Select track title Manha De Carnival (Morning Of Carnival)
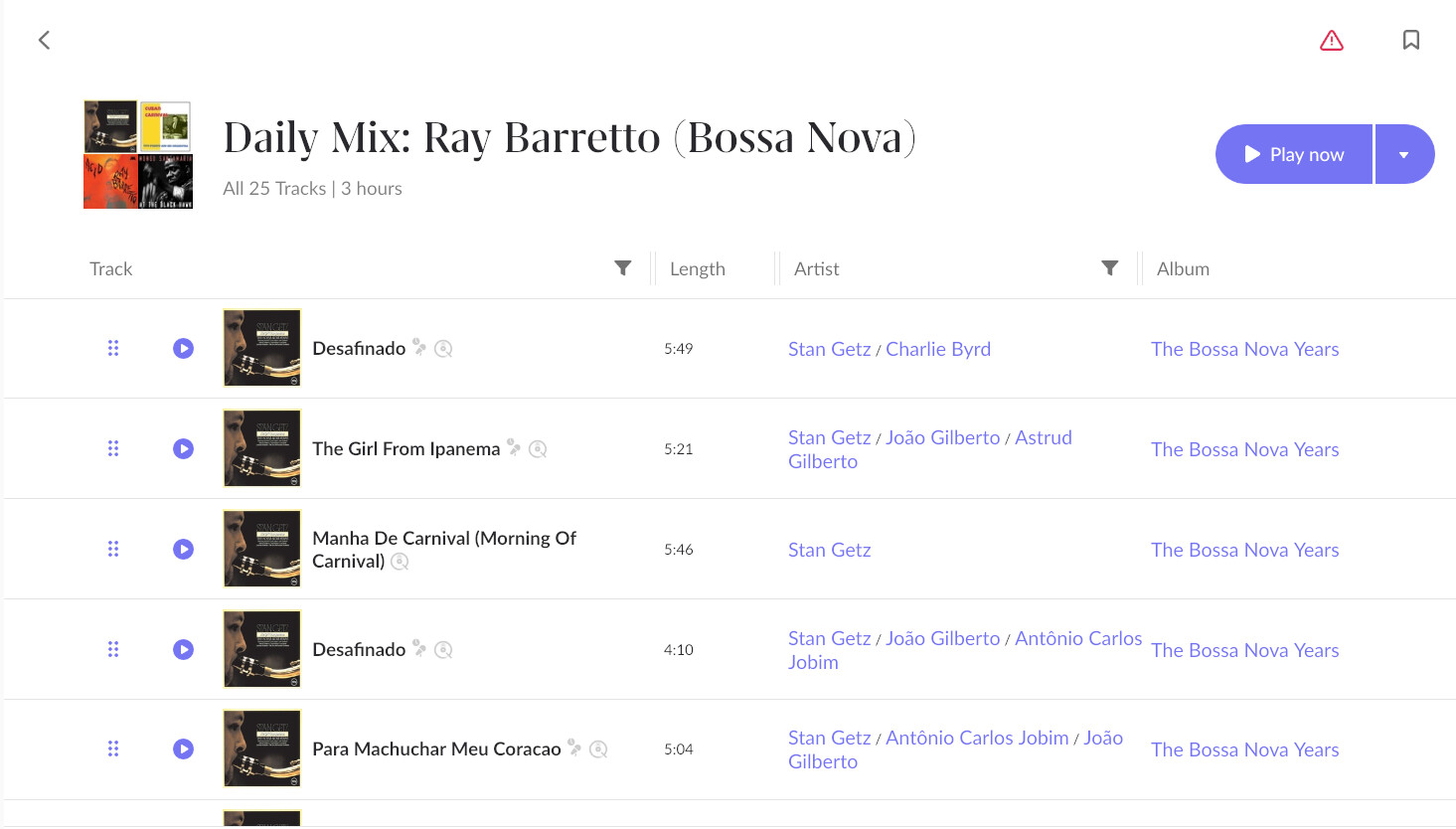 (x=444, y=550)
